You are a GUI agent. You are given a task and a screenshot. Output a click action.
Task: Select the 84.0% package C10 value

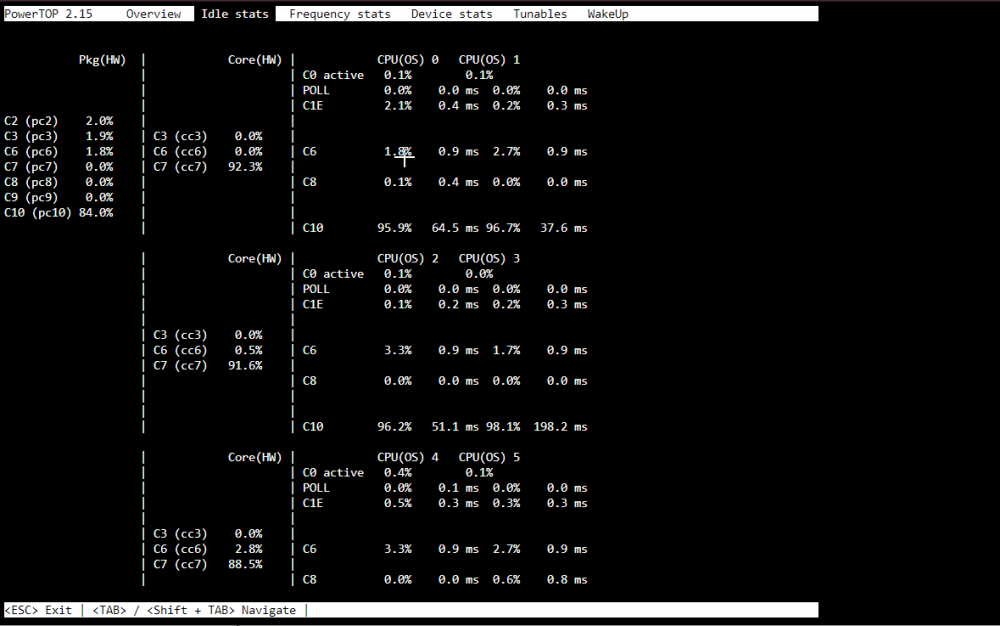(x=96, y=213)
